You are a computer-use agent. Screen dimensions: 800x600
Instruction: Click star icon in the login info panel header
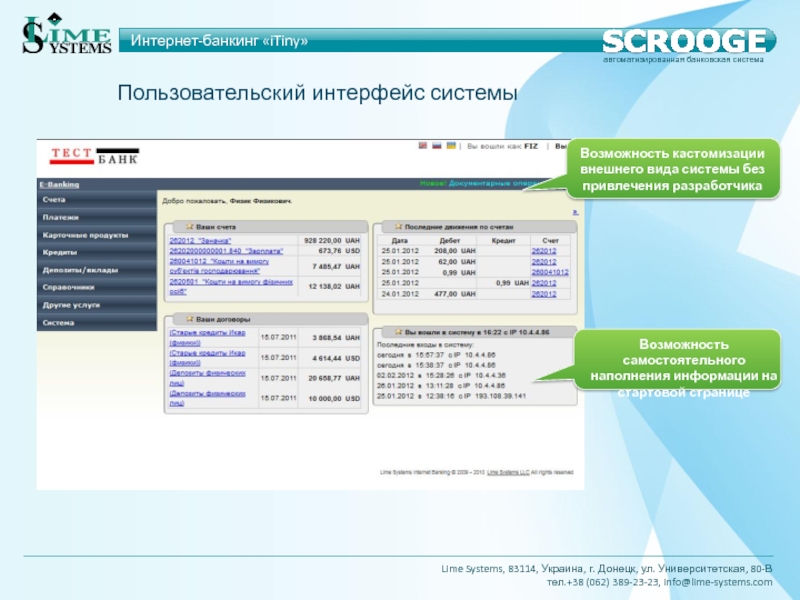tap(398, 332)
